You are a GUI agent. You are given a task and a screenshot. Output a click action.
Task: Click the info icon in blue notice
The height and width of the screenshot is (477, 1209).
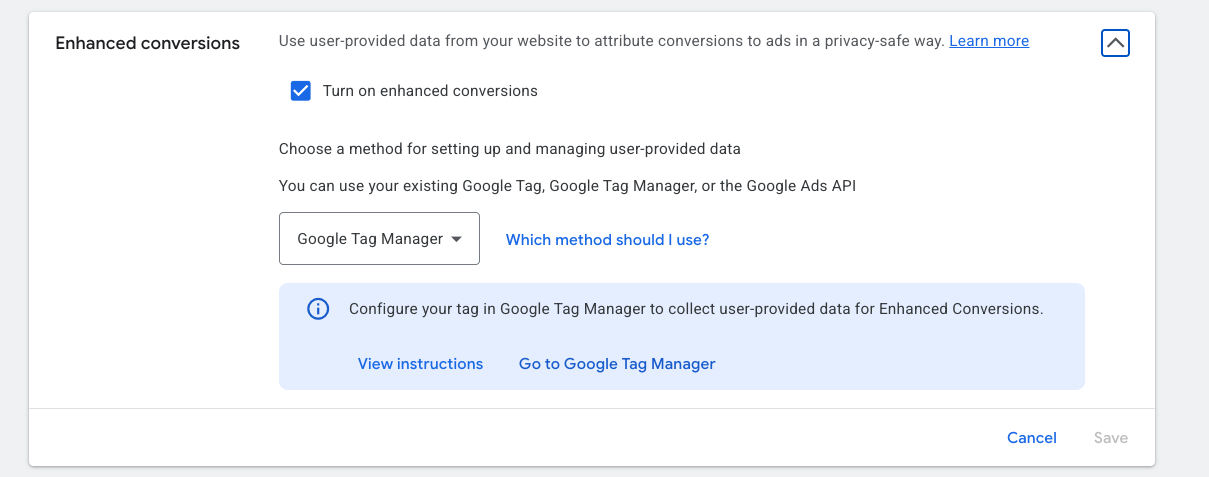point(317,309)
